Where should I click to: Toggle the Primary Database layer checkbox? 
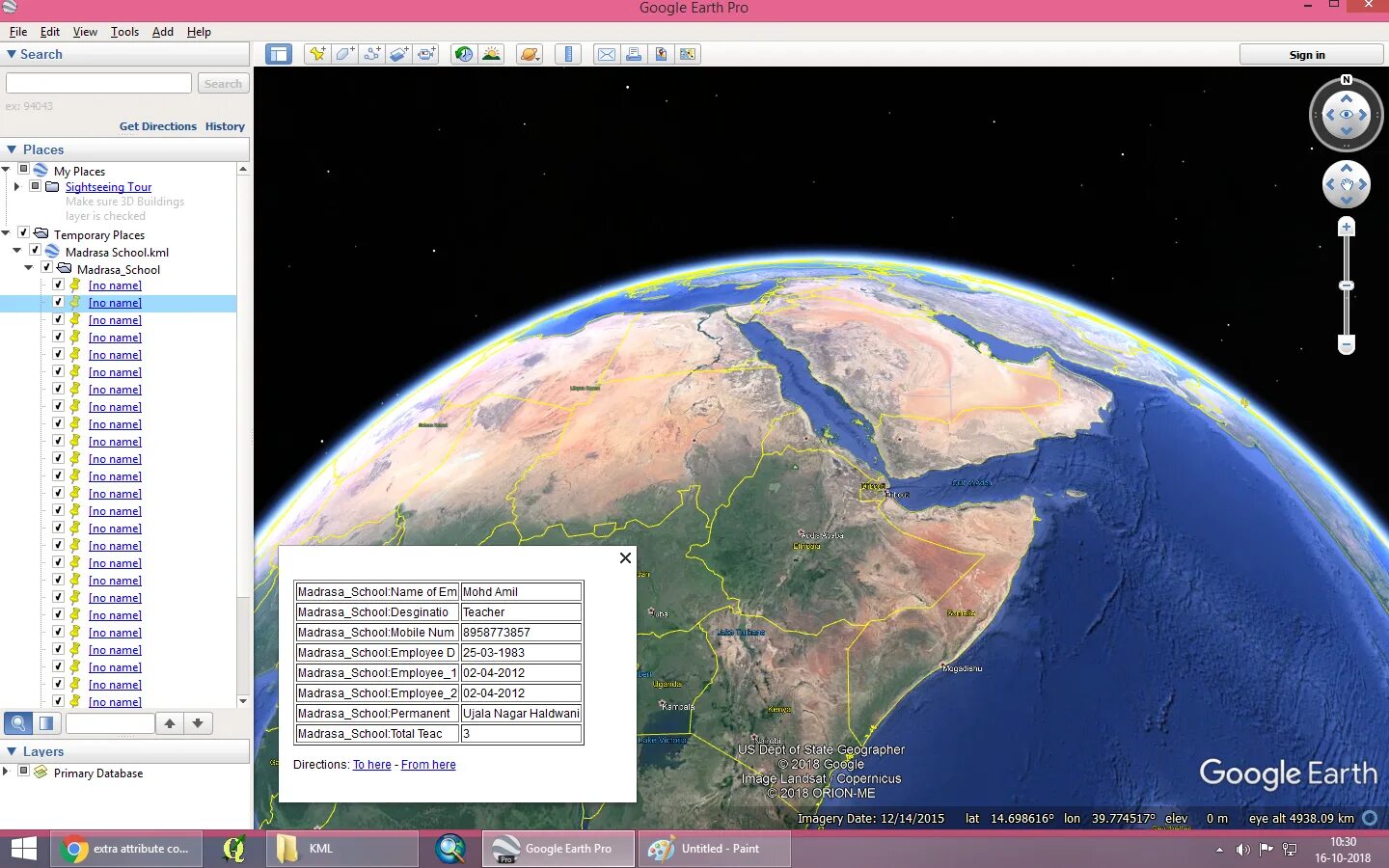coord(23,772)
